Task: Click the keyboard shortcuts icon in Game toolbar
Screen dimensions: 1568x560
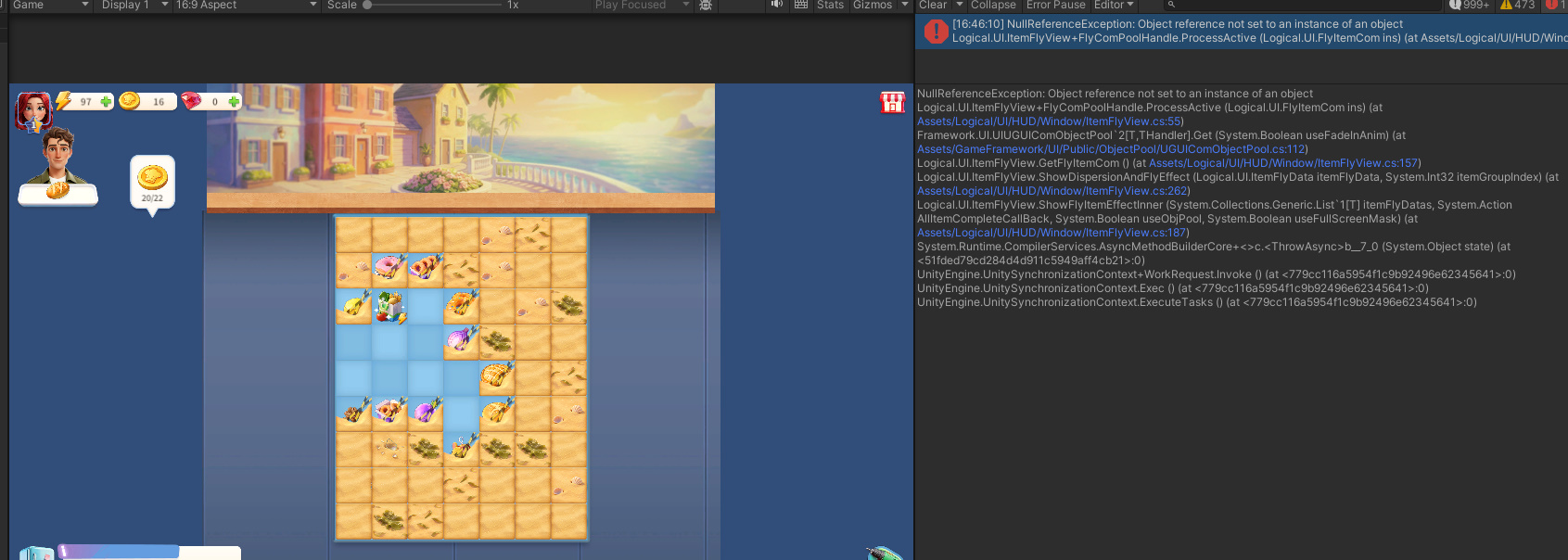Action: (801, 6)
